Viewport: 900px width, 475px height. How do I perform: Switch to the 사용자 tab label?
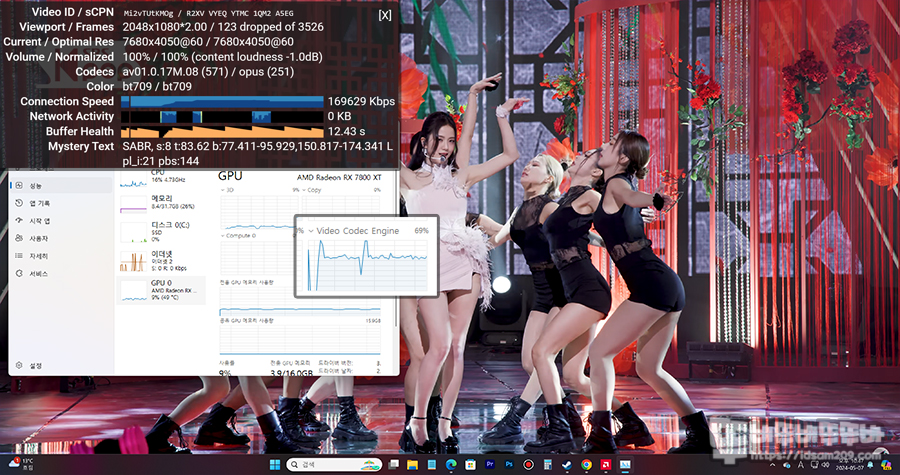[x=38, y=239]
